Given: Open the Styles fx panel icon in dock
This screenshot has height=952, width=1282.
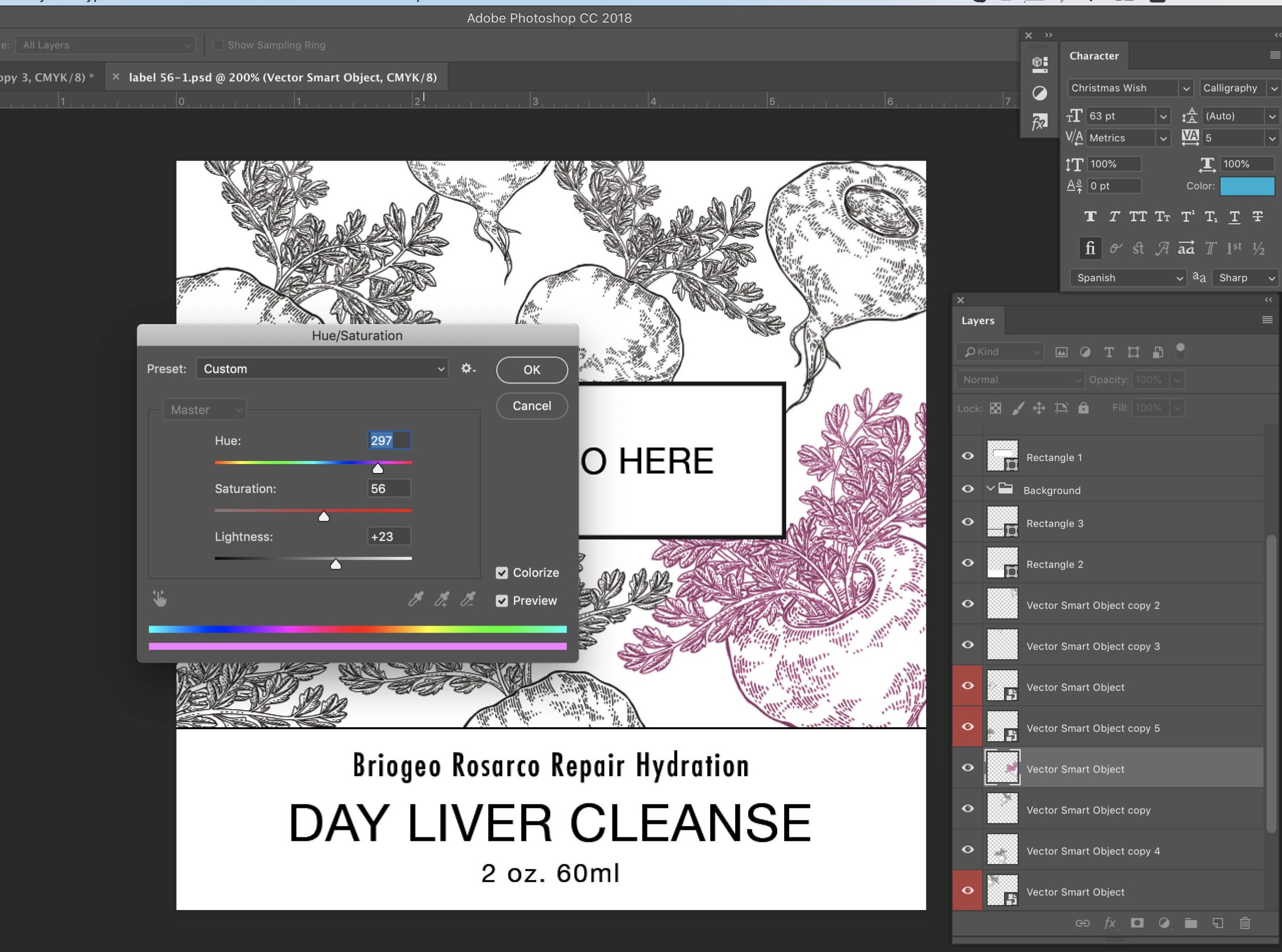Looking at the screenshot, I should pyautogui.click(x=1039, y=122).
